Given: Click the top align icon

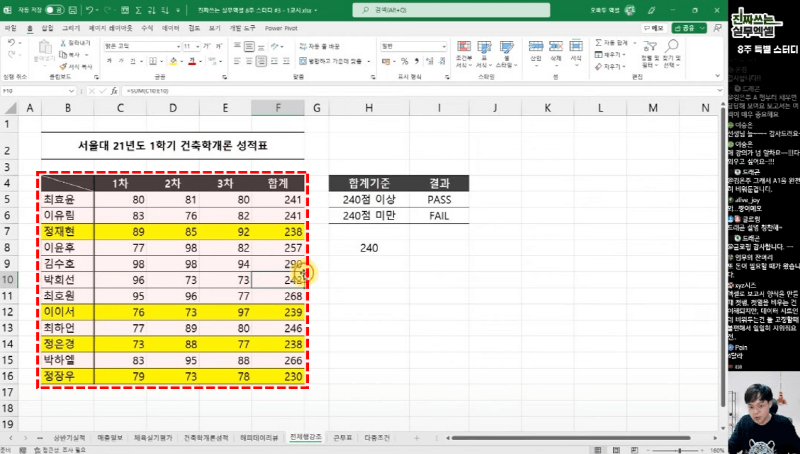Looking at the screenshot, I should [237, 46].
